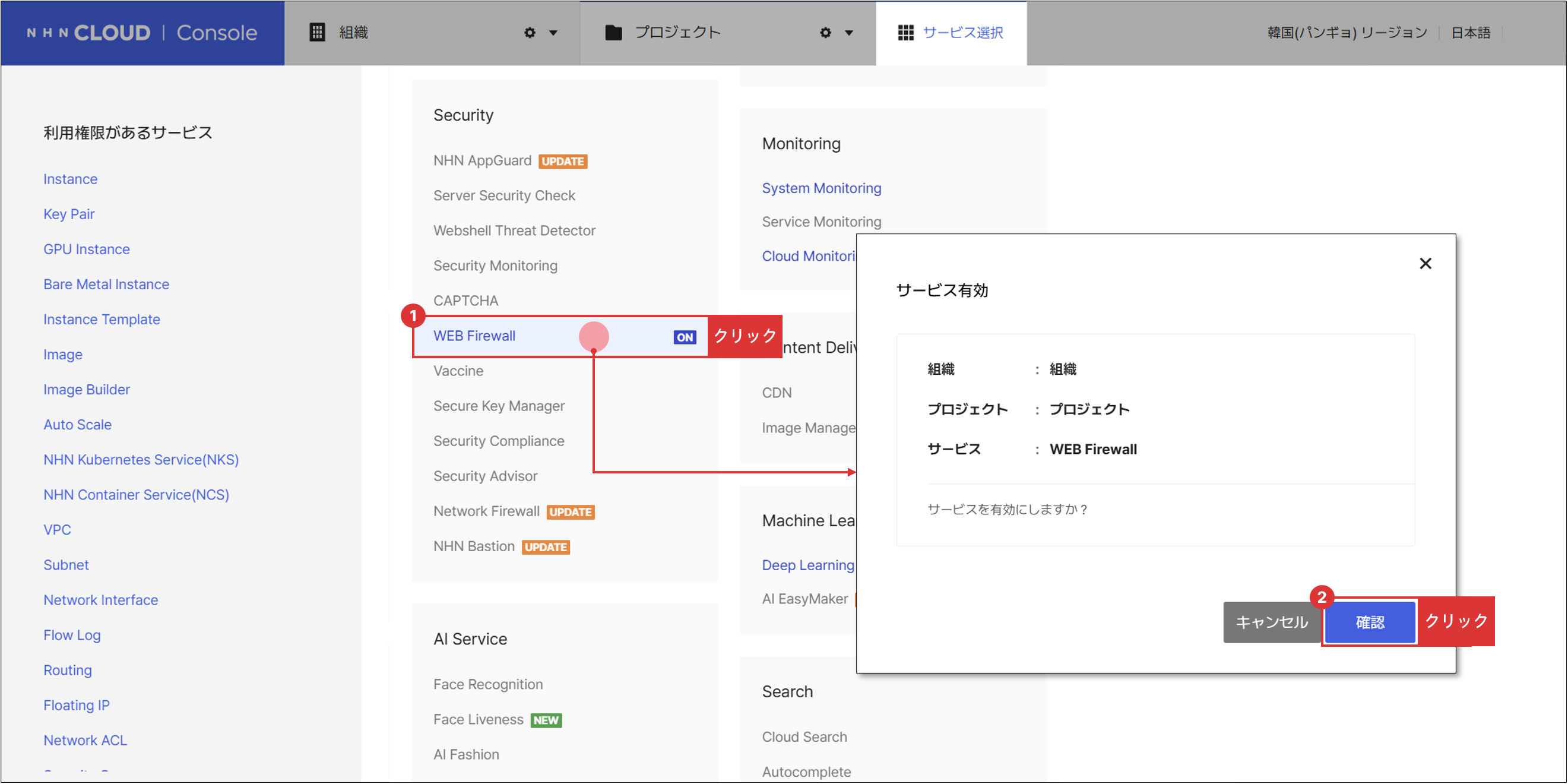
Task: Open Instance in sidebar
Action: pos(70,179)
